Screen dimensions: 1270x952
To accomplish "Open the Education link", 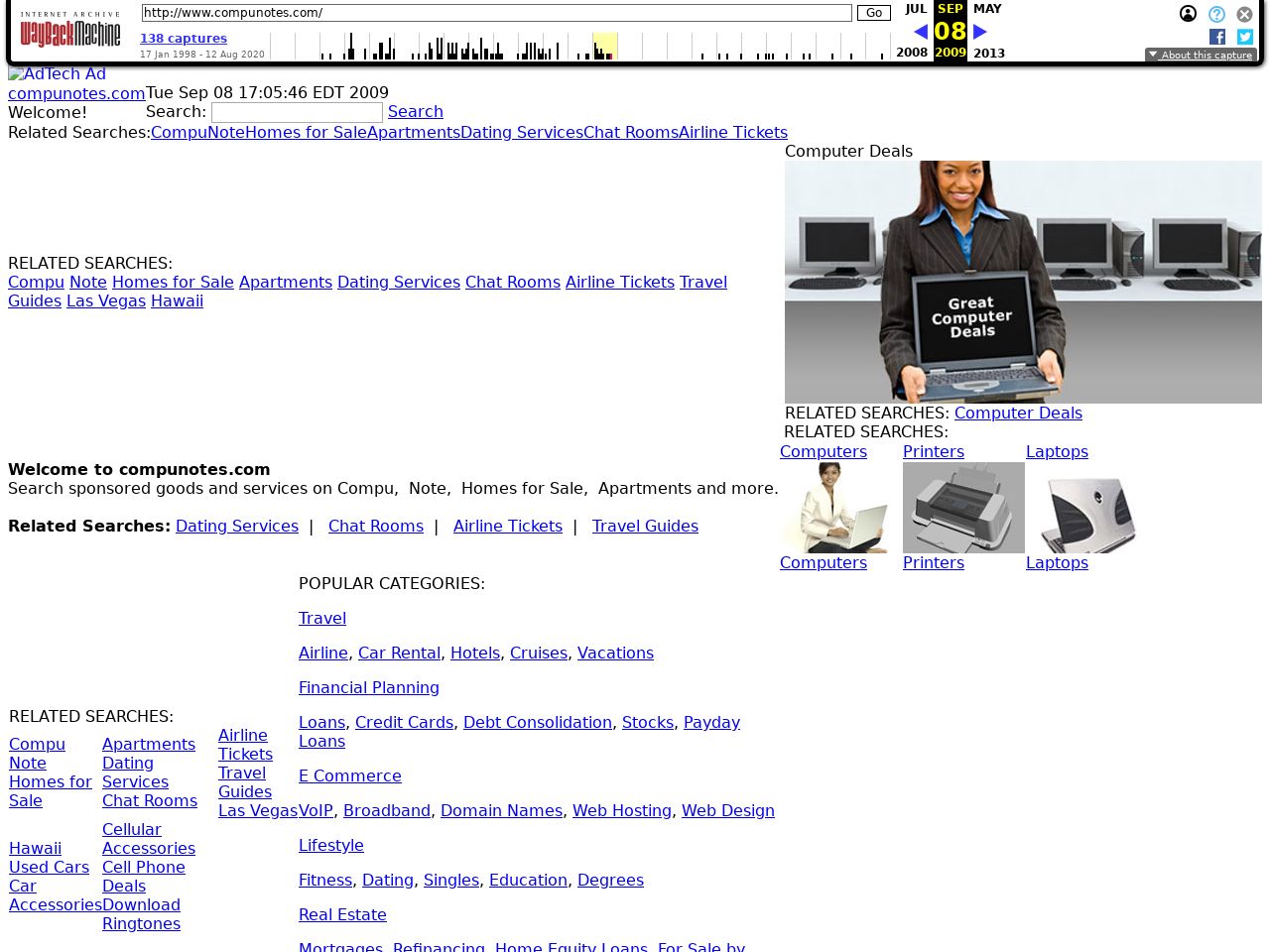I will pos(528,881).
